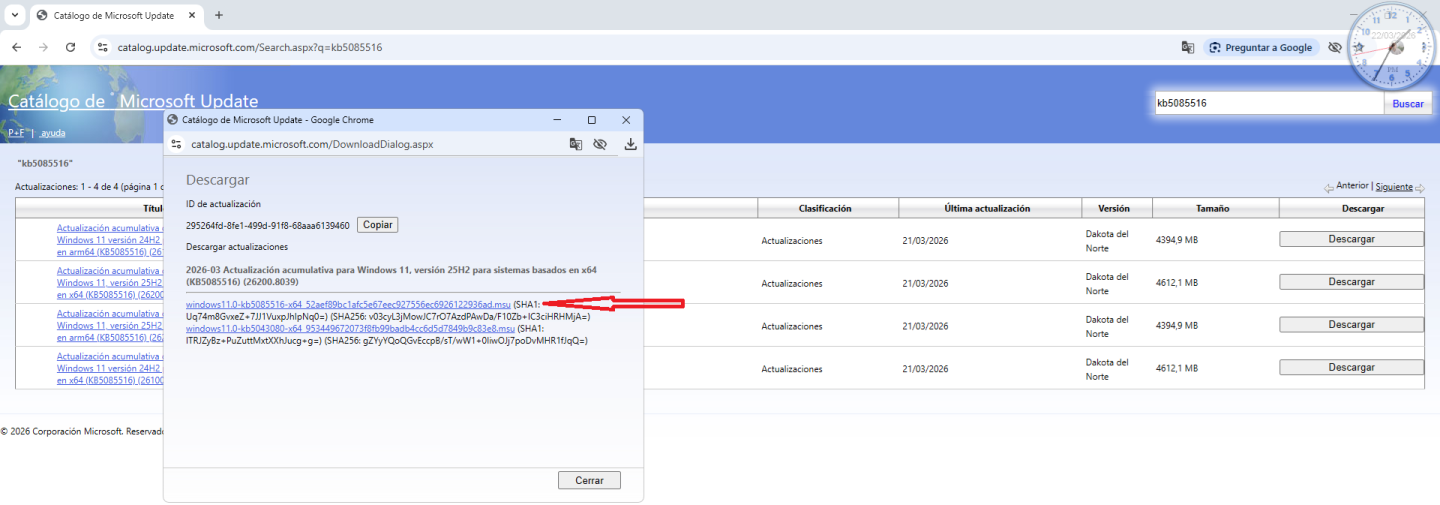The height and width of the screenshot is (505, 1440).
Task: Click the translate icon in the popup address bar
Action: click(x=575, y=144)
